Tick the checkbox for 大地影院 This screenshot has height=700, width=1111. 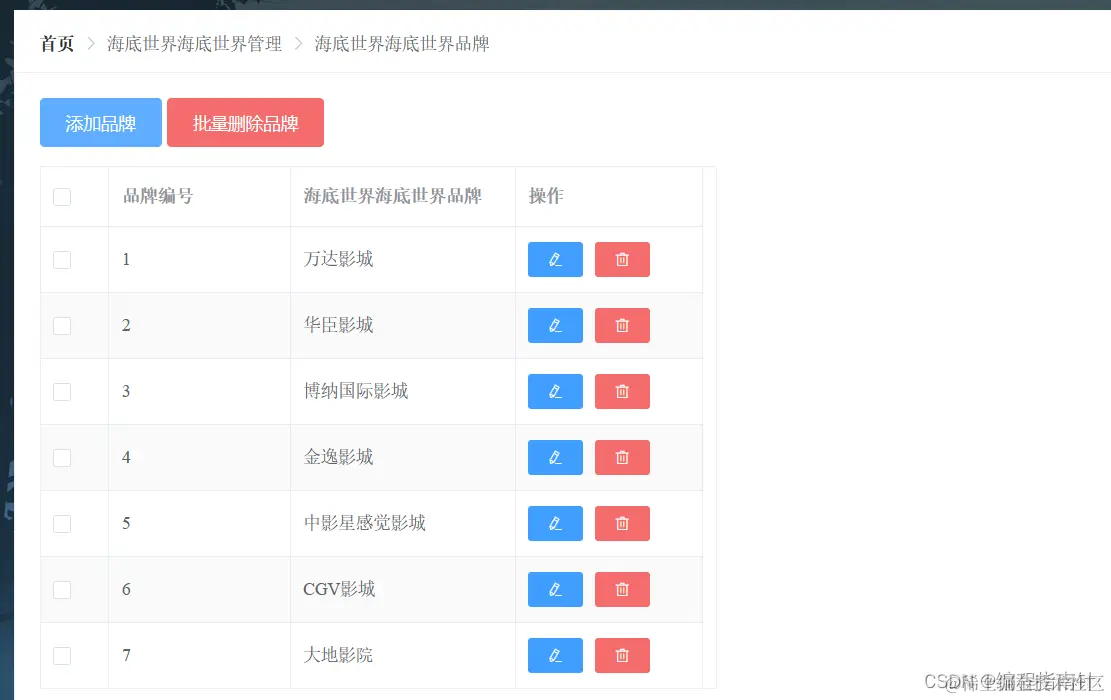62,655
